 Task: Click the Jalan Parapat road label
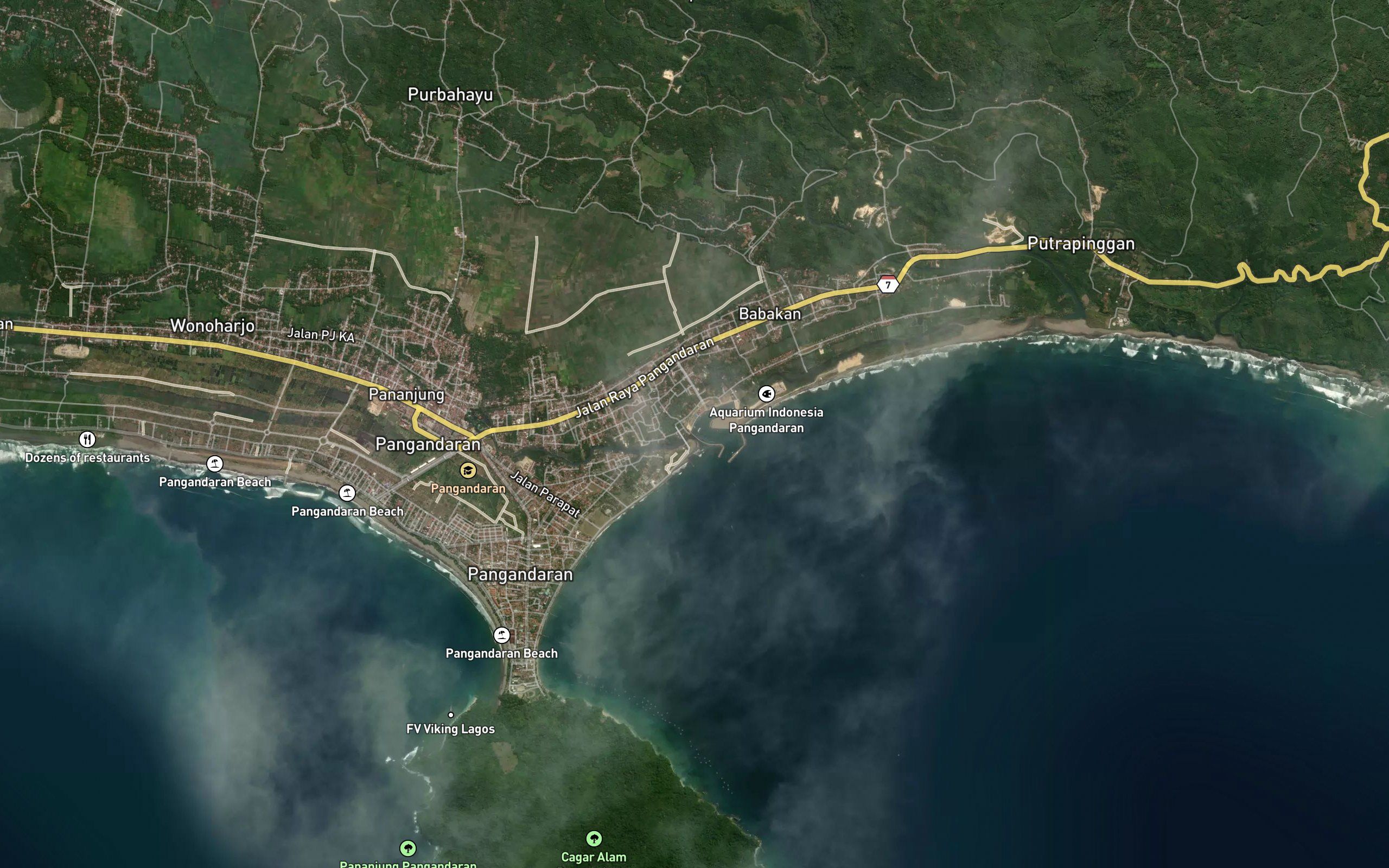pyautogui.click(x=545, y=494)
